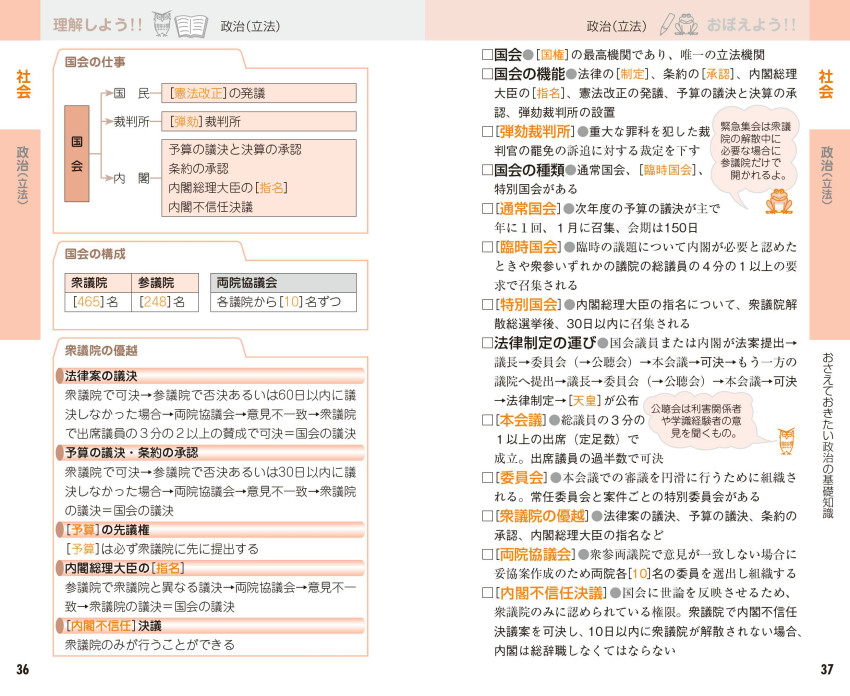Click the page number 36
The height and width of the screenshot is (696, 850).
tap(22, 669)
